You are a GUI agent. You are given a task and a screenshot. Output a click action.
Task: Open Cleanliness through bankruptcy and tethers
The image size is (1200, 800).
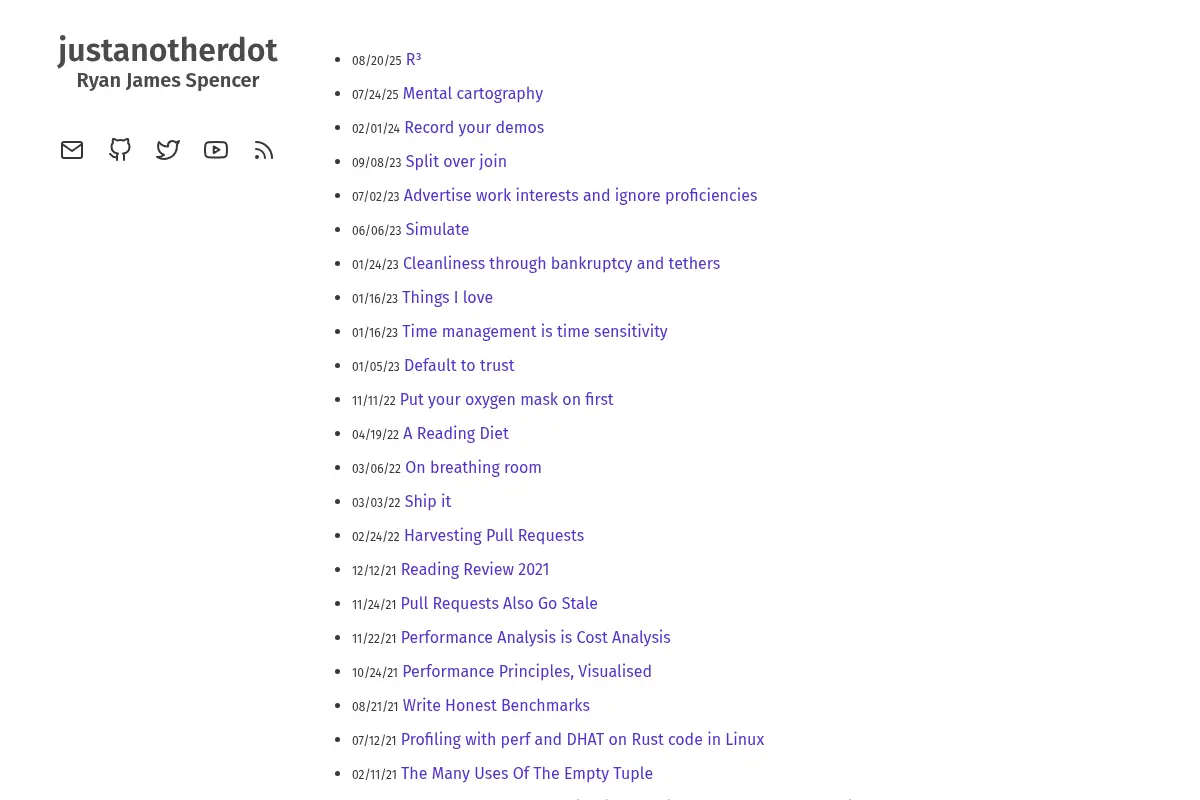click(x=561, y=264)
